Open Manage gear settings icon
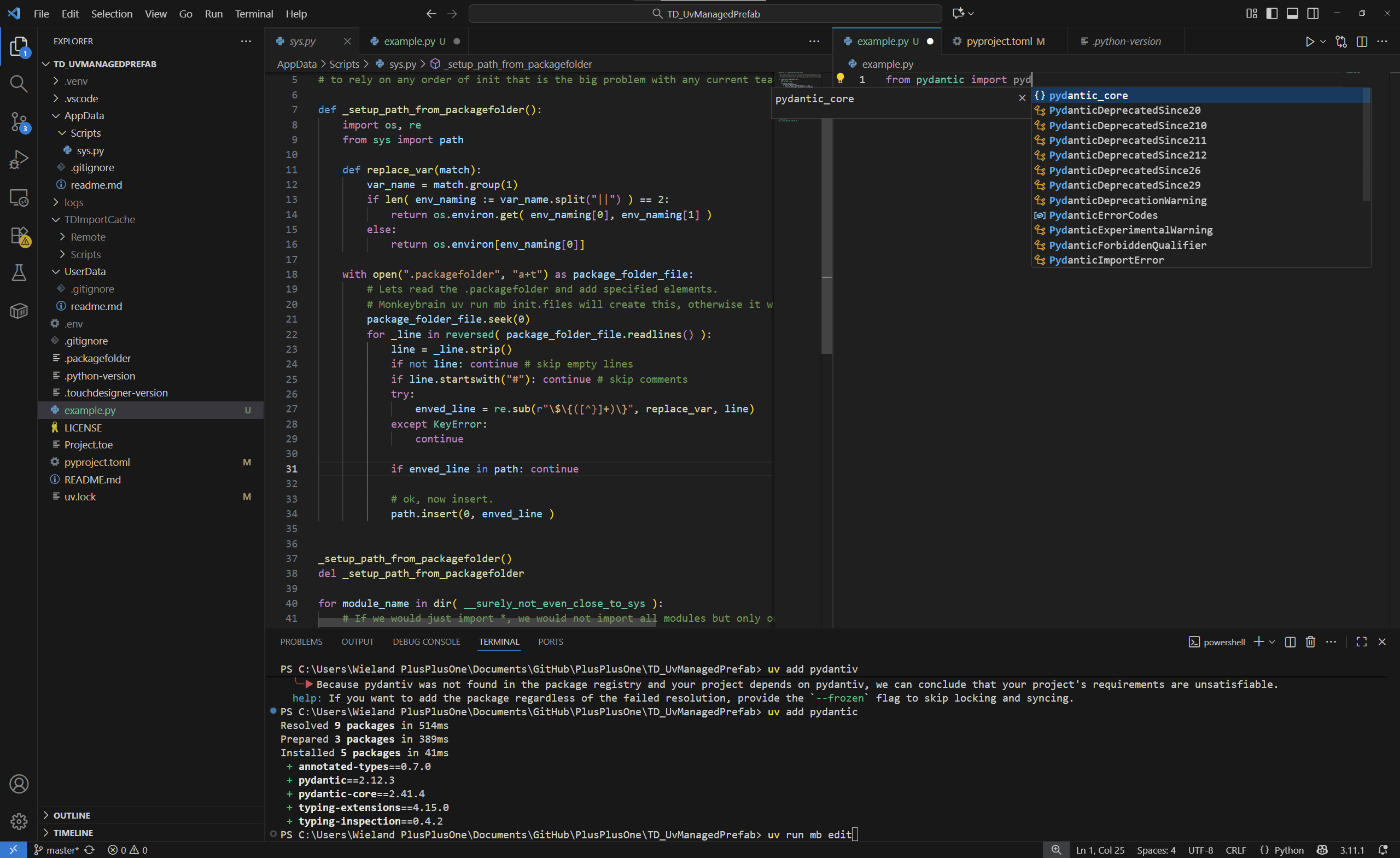 (x=19, y=821)
